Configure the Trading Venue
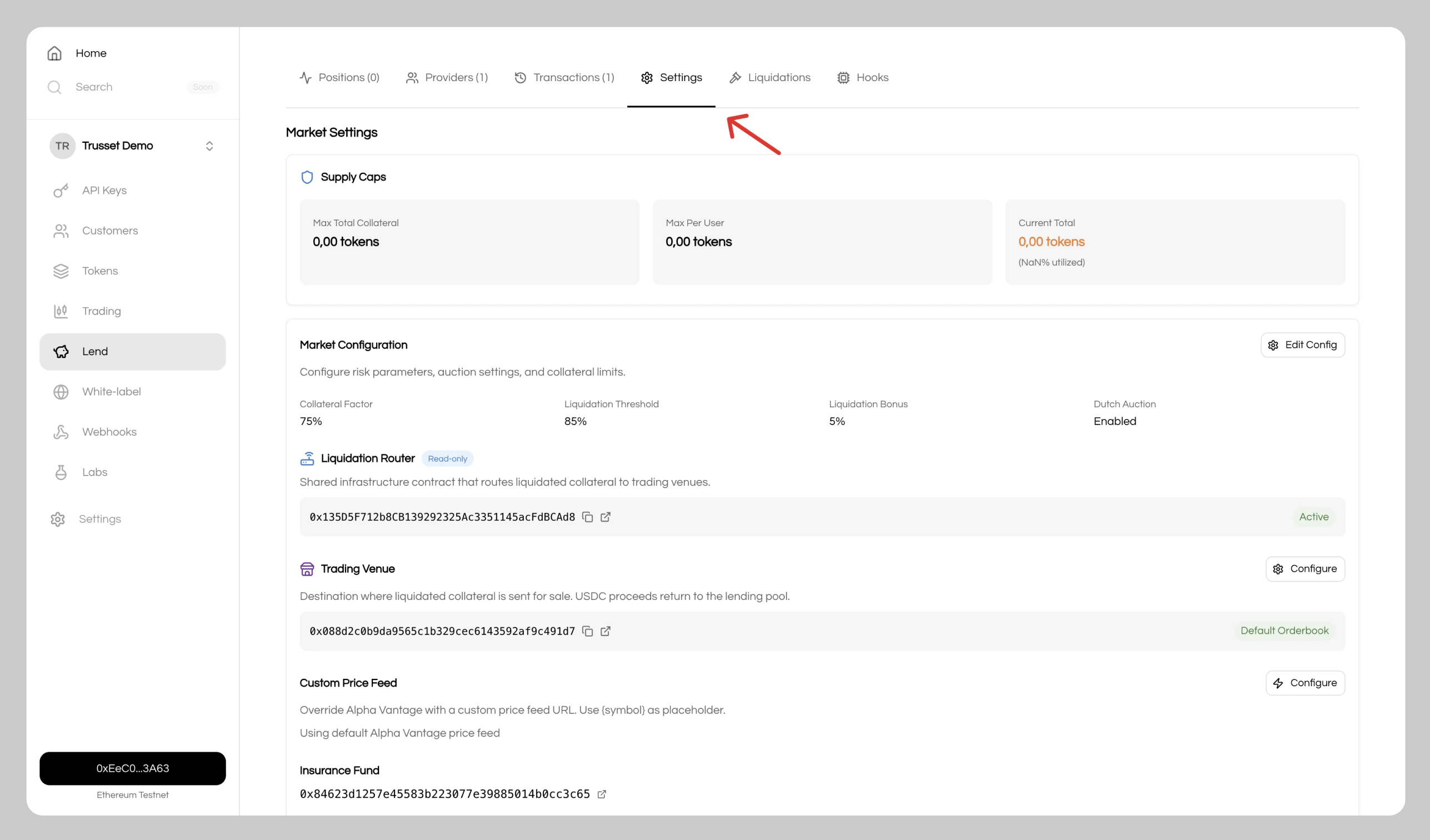The height and width of the screenshot is (840, 1430). tap(1304, 569)
